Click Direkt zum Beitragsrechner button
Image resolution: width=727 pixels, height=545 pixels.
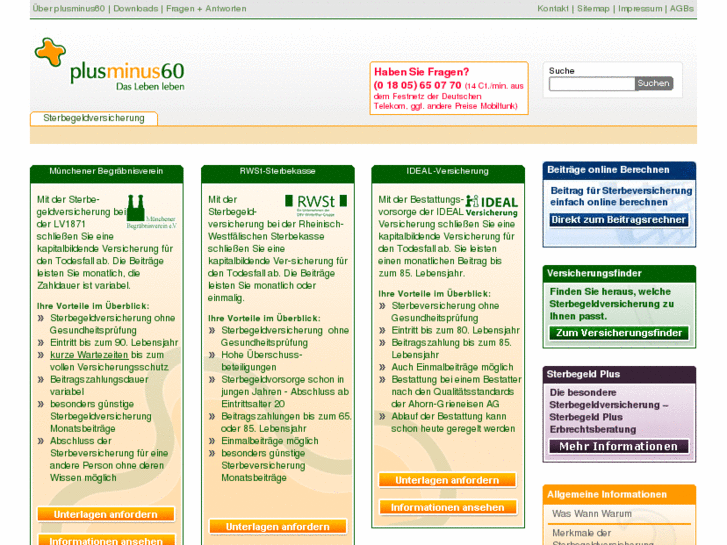(x=619, y=220)
